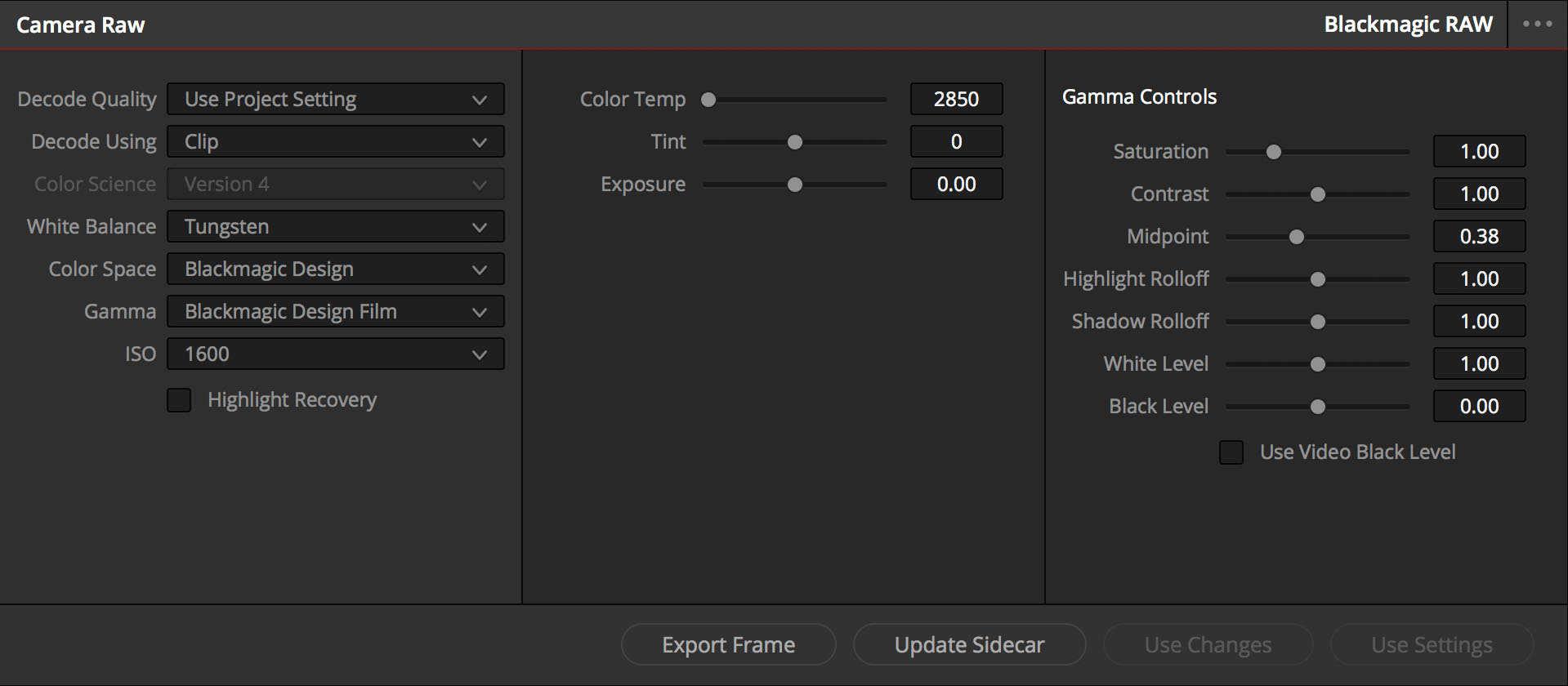1568x686 pixels.
Task: Click the Black Level slider handle
Action: click(x=1318, y=407)
